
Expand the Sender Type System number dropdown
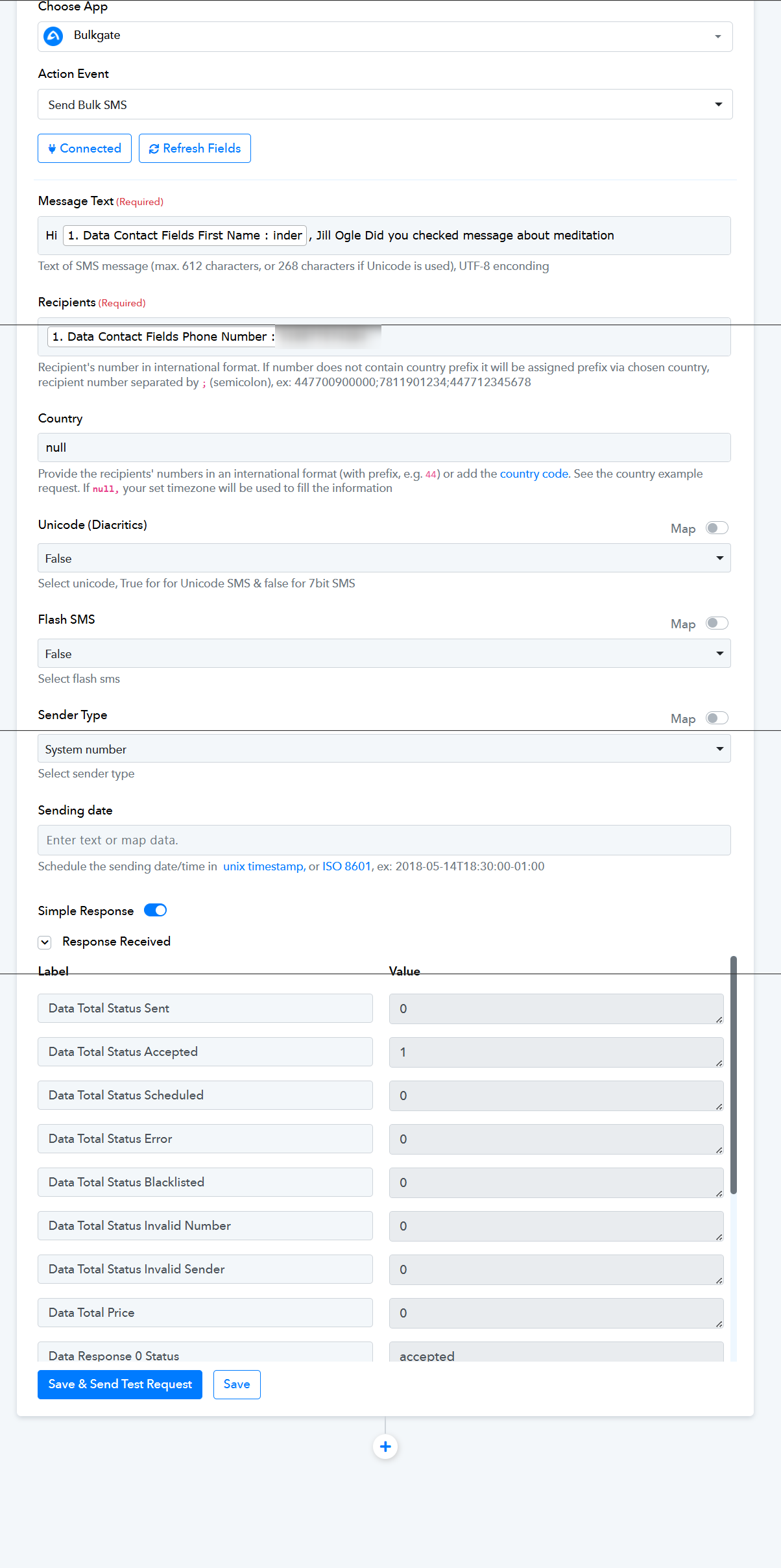click(x=384, y=749)
